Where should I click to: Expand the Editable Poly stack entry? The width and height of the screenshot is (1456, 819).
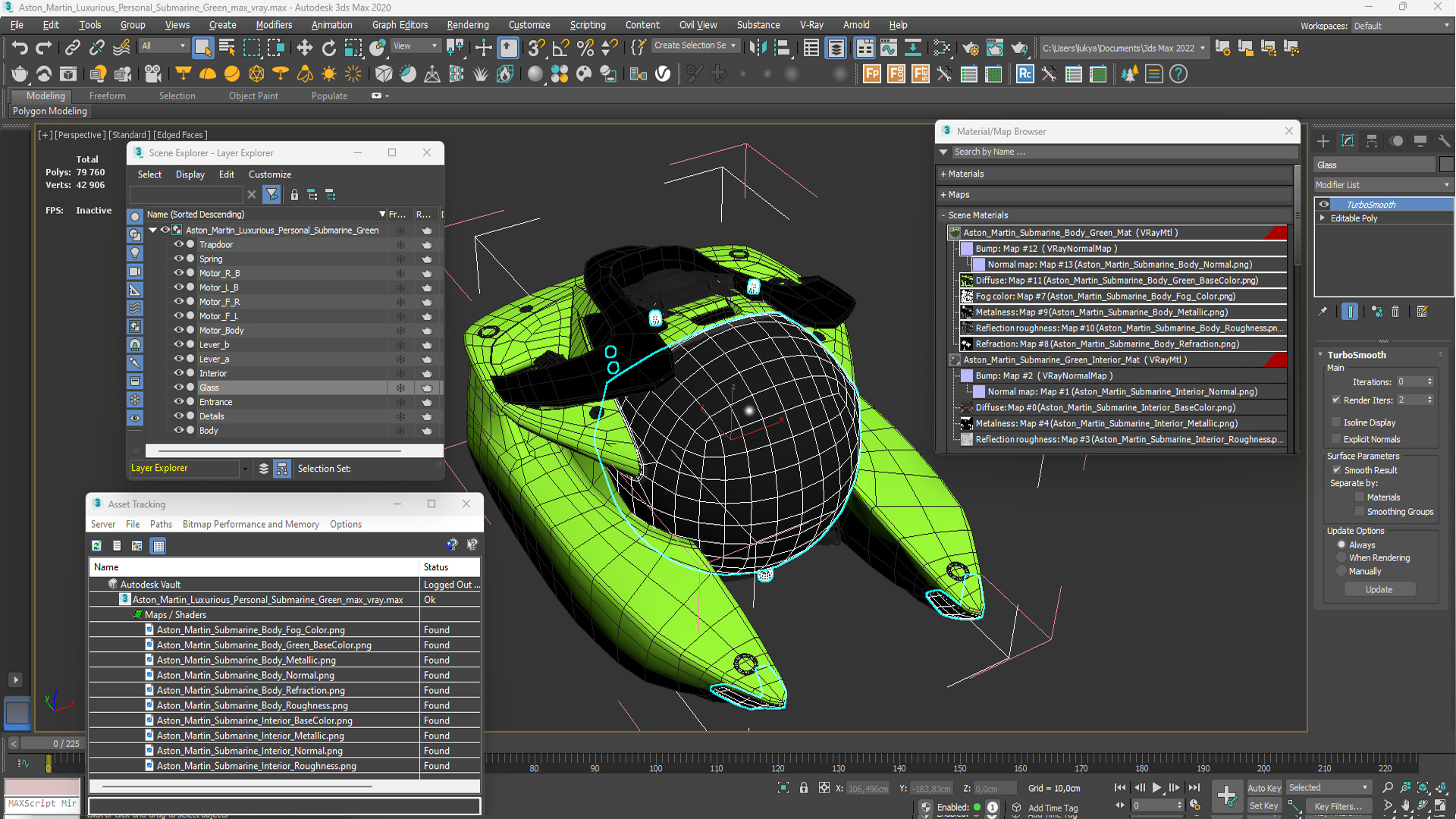tap(1323, 218)
